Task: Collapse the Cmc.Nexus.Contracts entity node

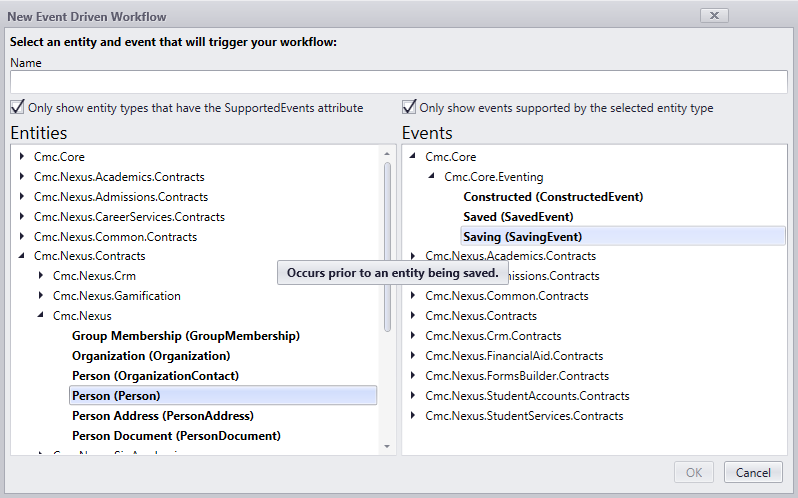Action: click(22, 257)
